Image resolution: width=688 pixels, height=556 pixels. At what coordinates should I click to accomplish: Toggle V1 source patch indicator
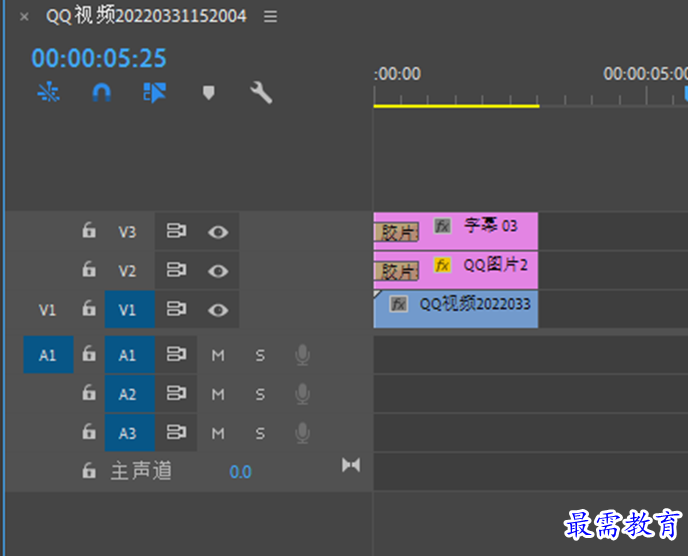pyautogui.click(x=48, y=310)
